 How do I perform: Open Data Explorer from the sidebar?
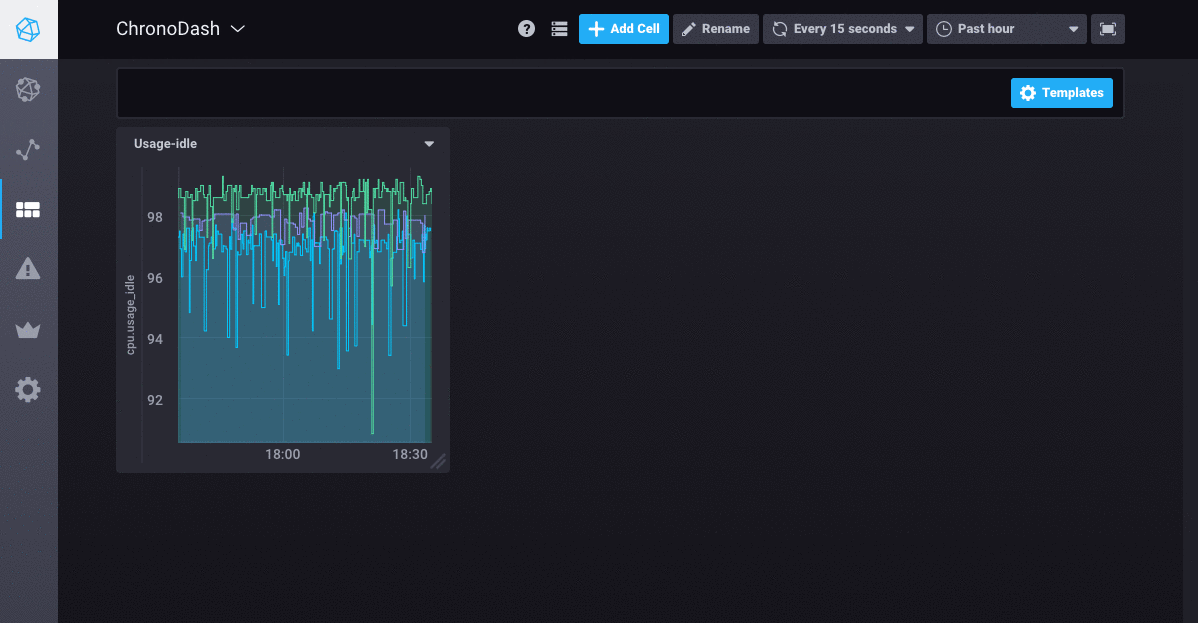(x=28, y=150)
